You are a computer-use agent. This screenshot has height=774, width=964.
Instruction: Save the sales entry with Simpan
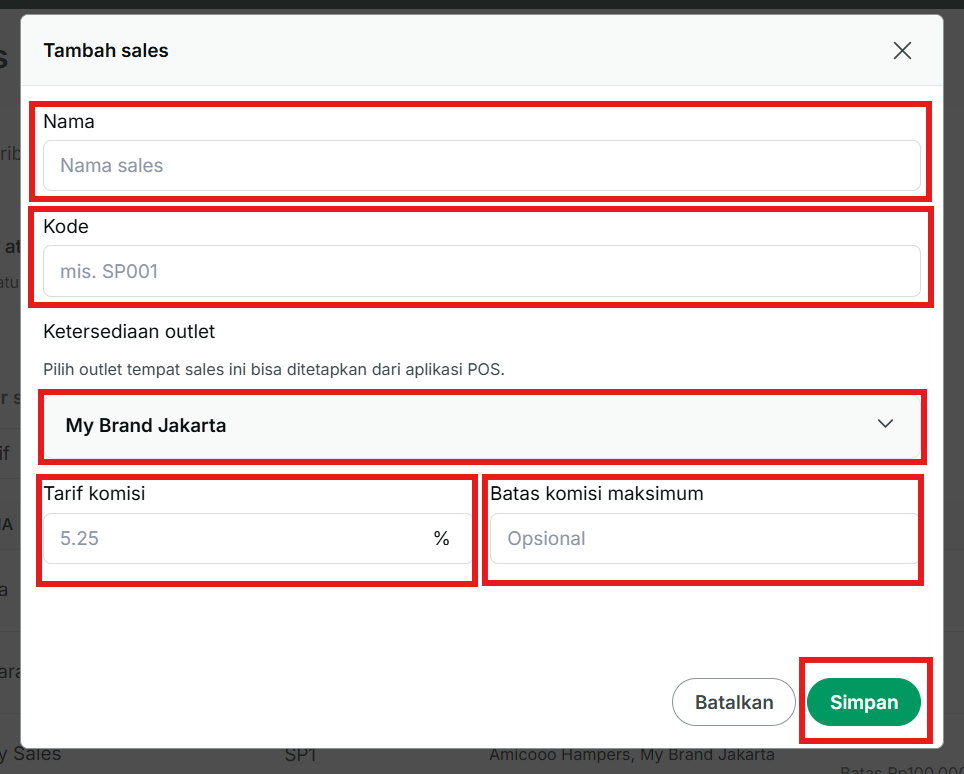tap(864, 702)
